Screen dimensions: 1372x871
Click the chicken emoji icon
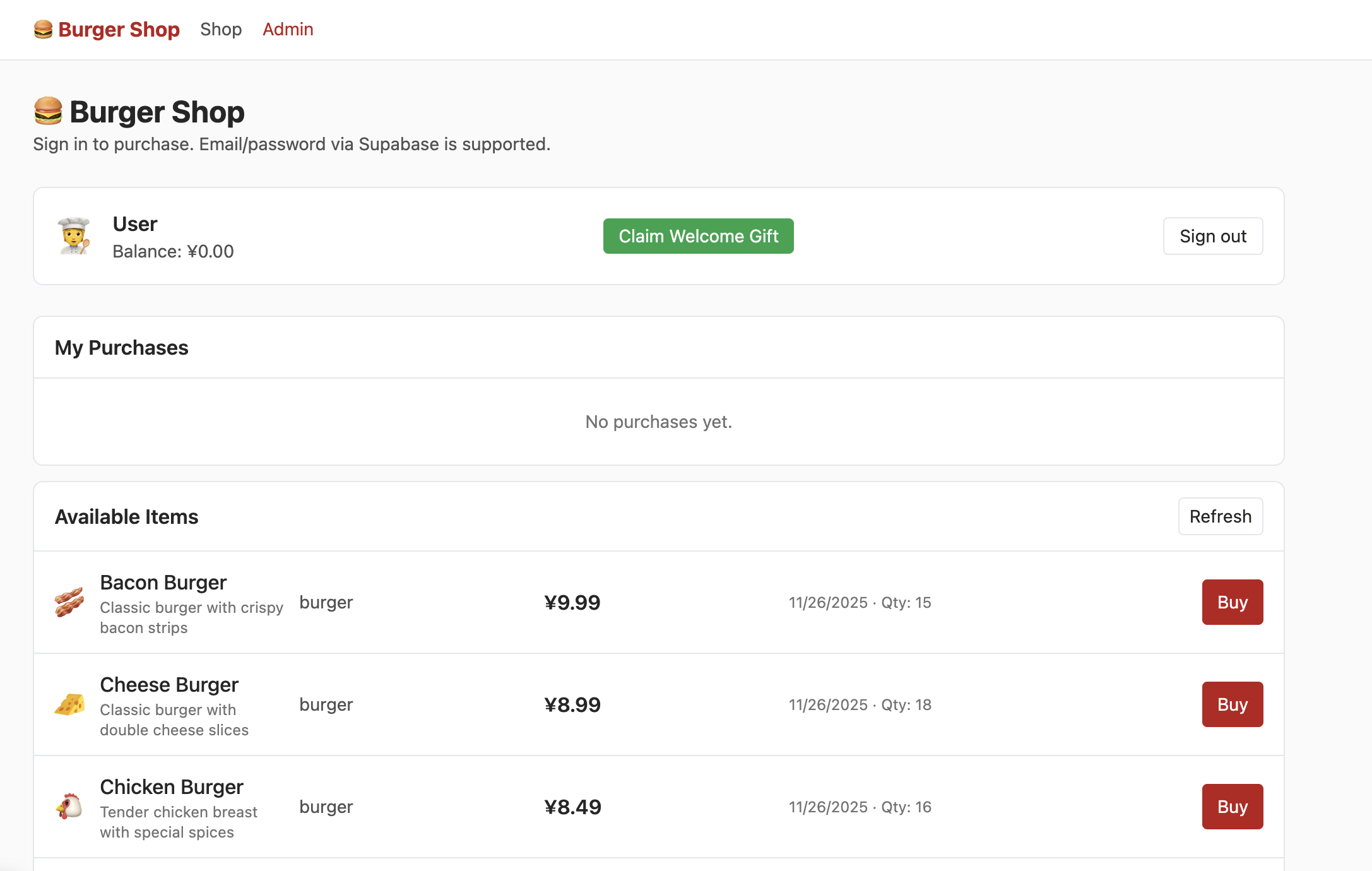coord(69,807)
